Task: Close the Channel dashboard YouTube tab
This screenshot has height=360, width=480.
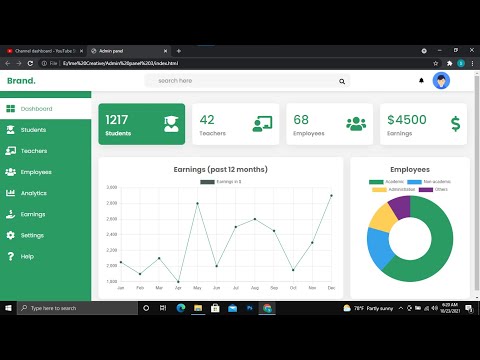Action: tap(81, 51)
